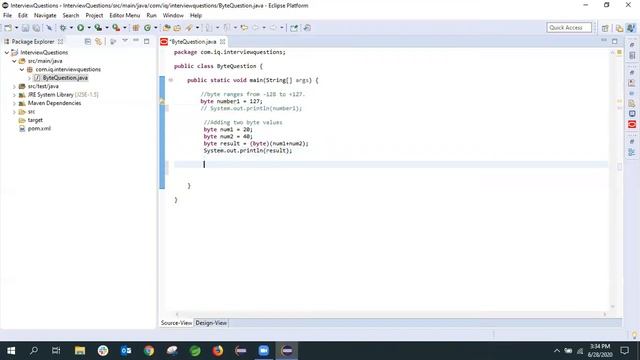Open the Window menu
The width and height of the screenshot is (640, 360).
point(173,16)
